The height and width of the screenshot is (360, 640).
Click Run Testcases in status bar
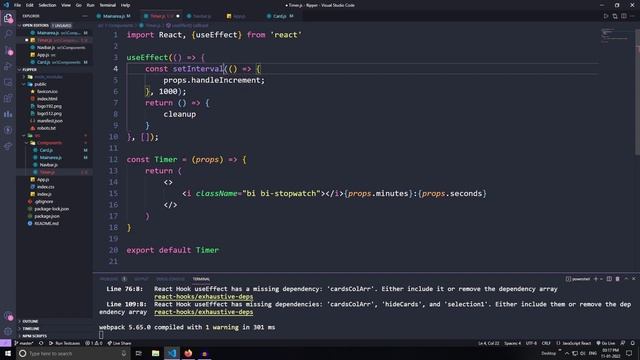[x=64, y=343]
